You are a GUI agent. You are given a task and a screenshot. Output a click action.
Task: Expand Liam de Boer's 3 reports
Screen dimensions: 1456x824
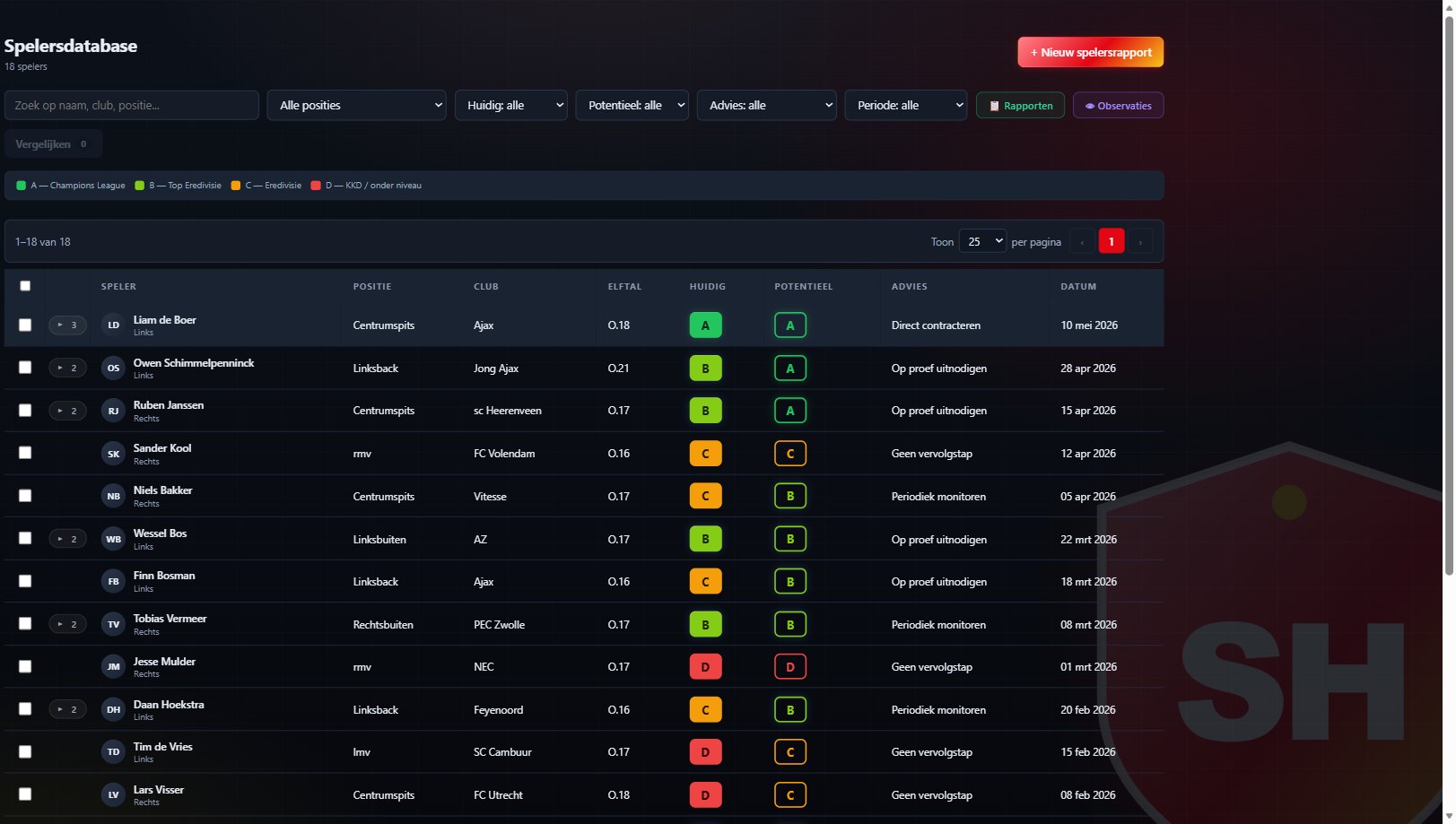click(x=67, y=325)
